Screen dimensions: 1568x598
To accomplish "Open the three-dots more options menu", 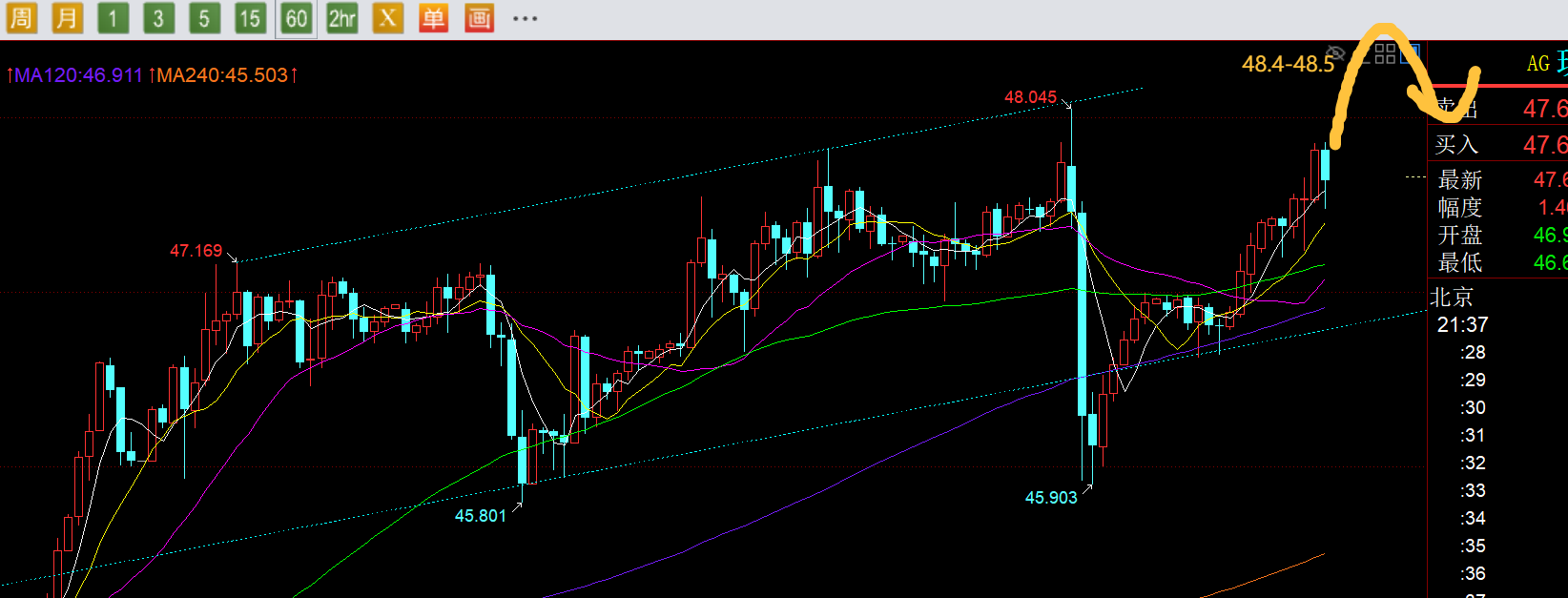I will (x=525, y=18).
